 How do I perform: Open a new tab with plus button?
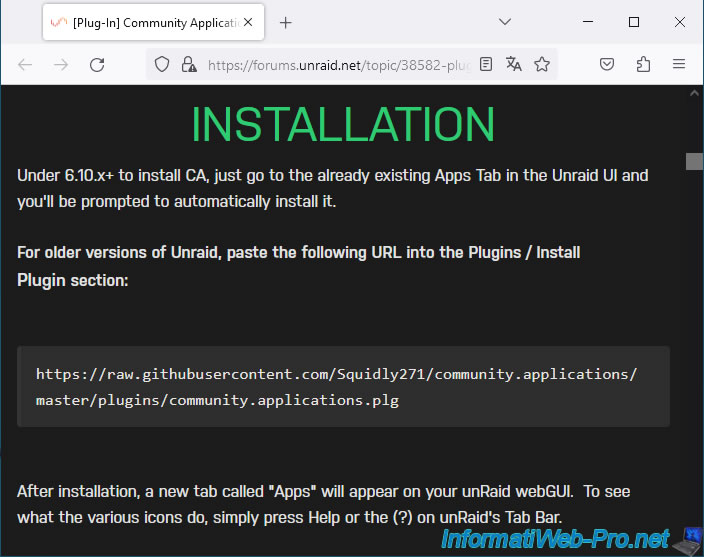point(285,22)
